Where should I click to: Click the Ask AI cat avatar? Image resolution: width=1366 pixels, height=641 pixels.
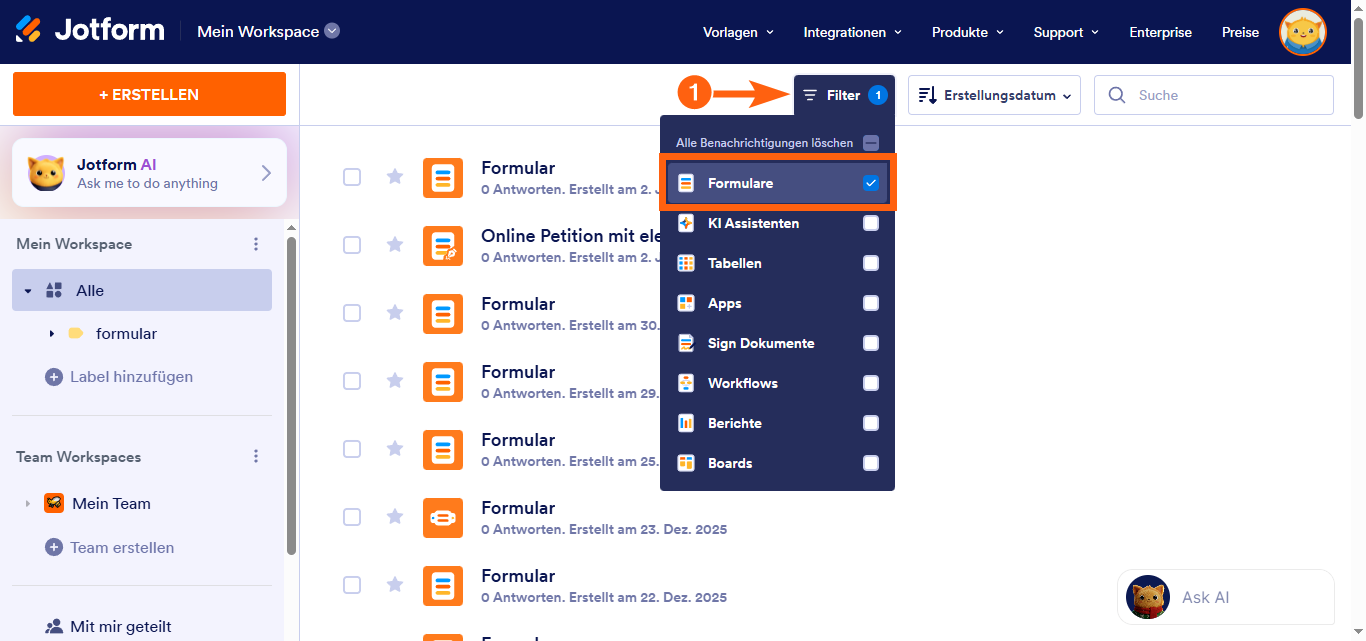1148,597
